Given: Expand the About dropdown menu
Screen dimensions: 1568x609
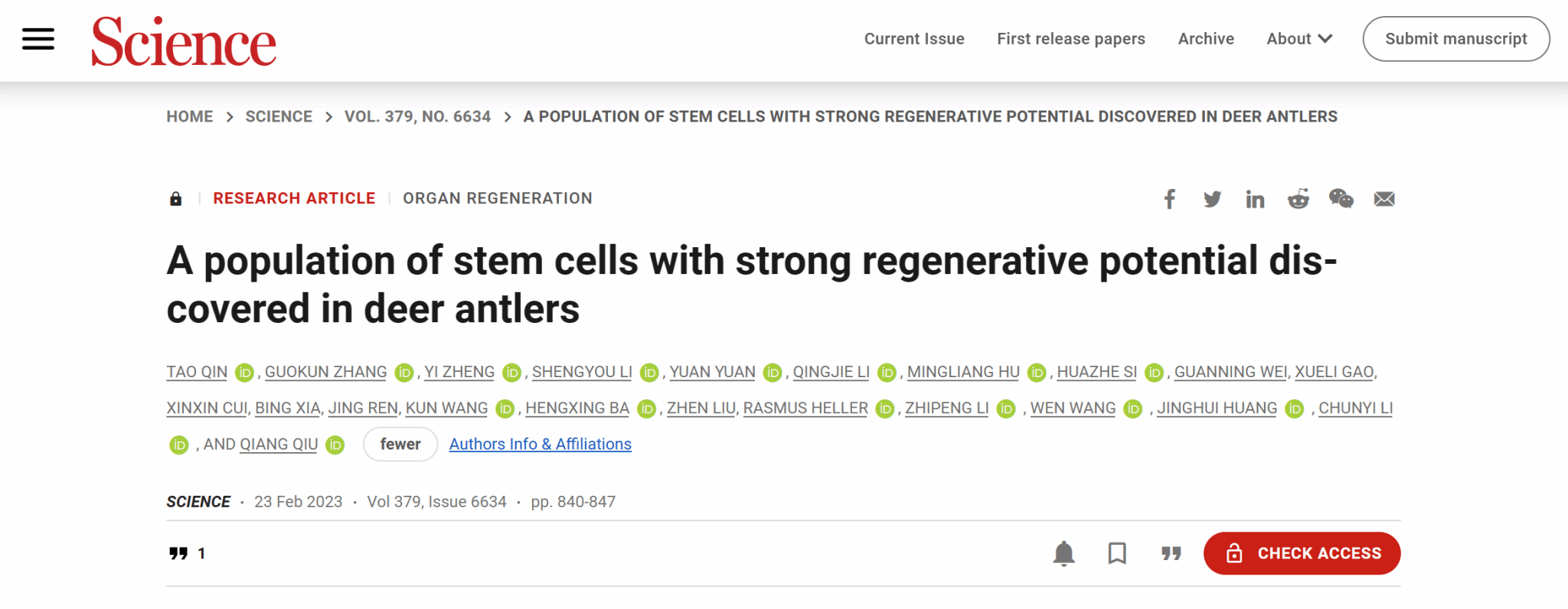Looking at the screenshot, I should [1299, 39].
